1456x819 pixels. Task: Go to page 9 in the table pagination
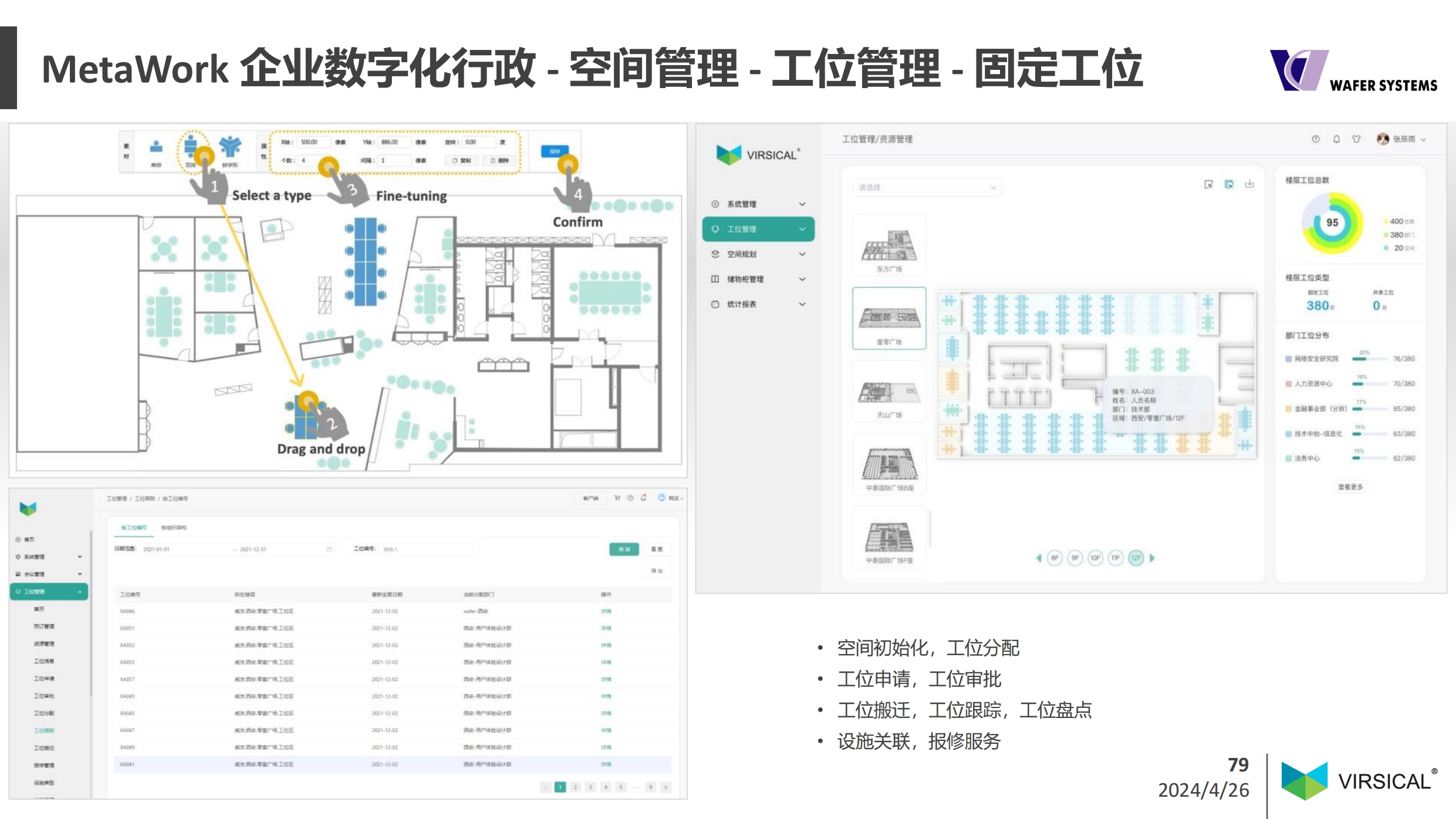[x=650, y=787]
